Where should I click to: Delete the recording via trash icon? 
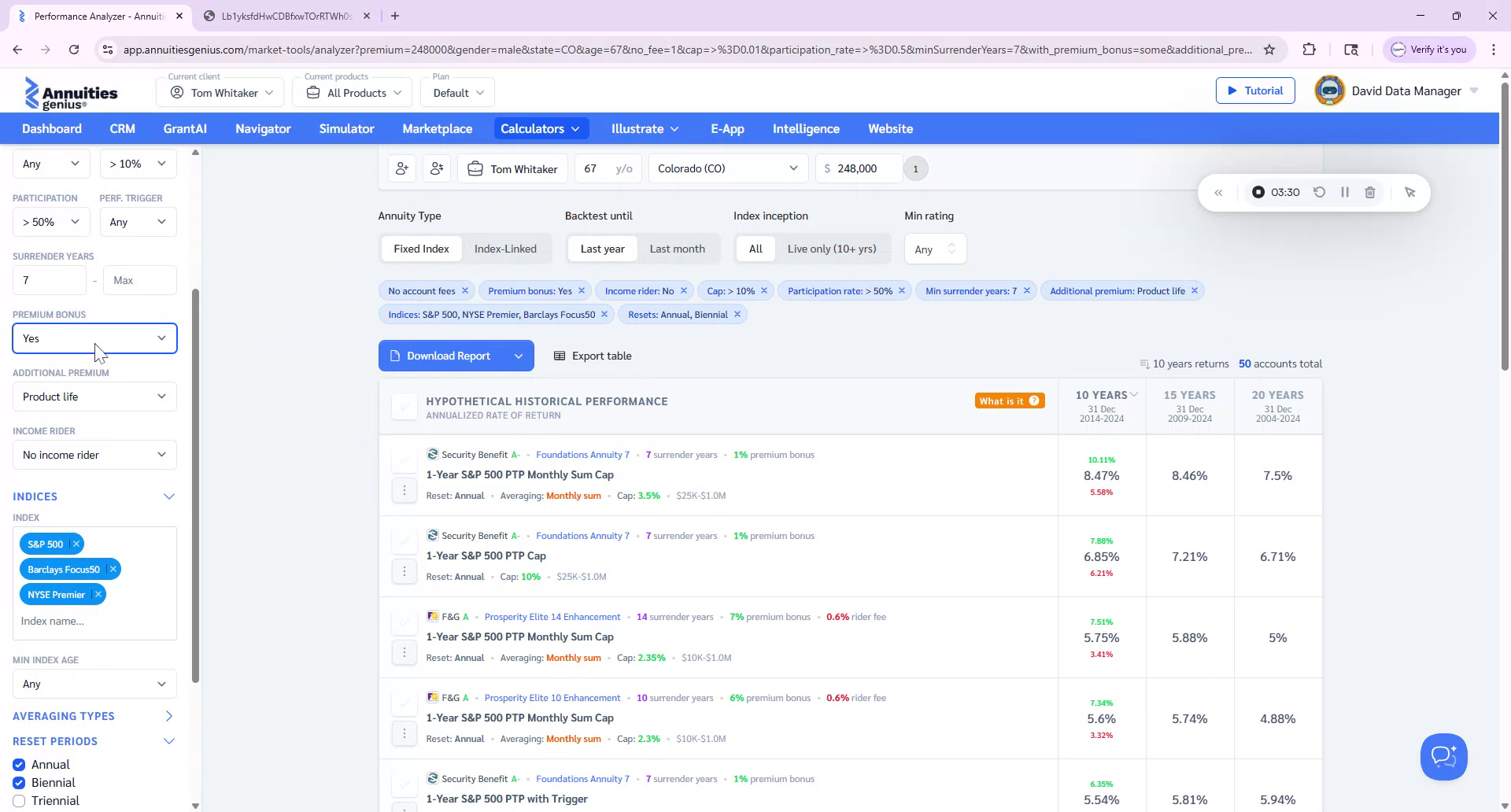1370,192
